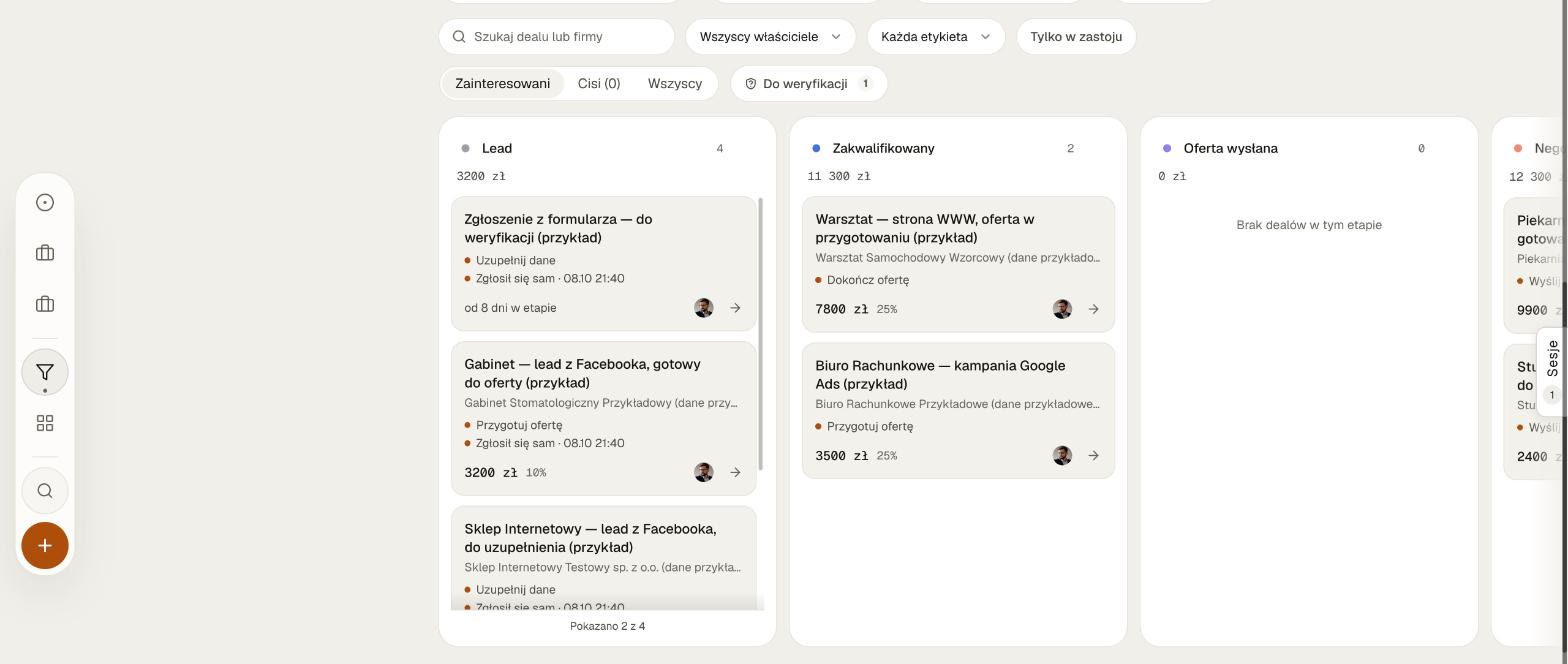This screenshot has width=1568, height=664.
Task: Click '7800 zł' amount on Warsztat card
Action: (841, 309)
